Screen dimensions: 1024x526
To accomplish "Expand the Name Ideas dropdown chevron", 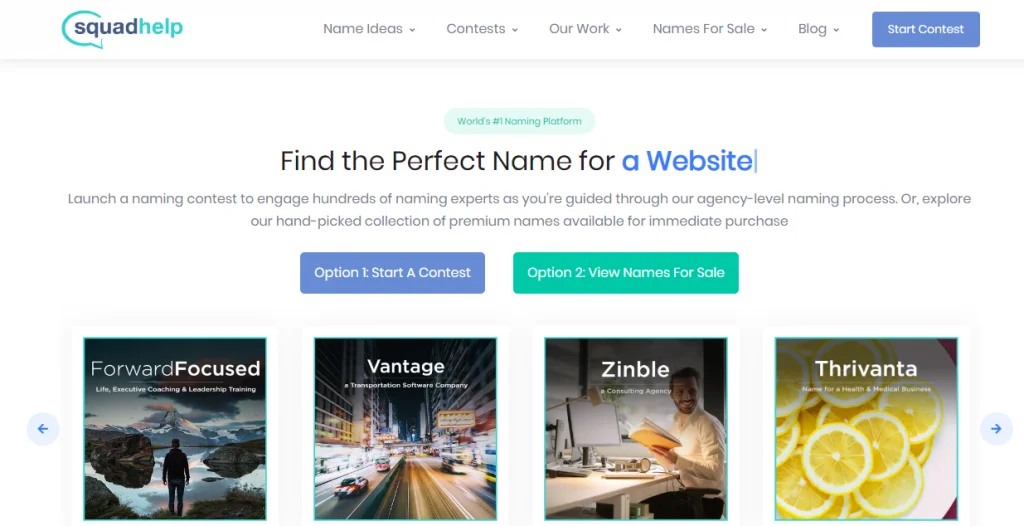I will point(412,30).
